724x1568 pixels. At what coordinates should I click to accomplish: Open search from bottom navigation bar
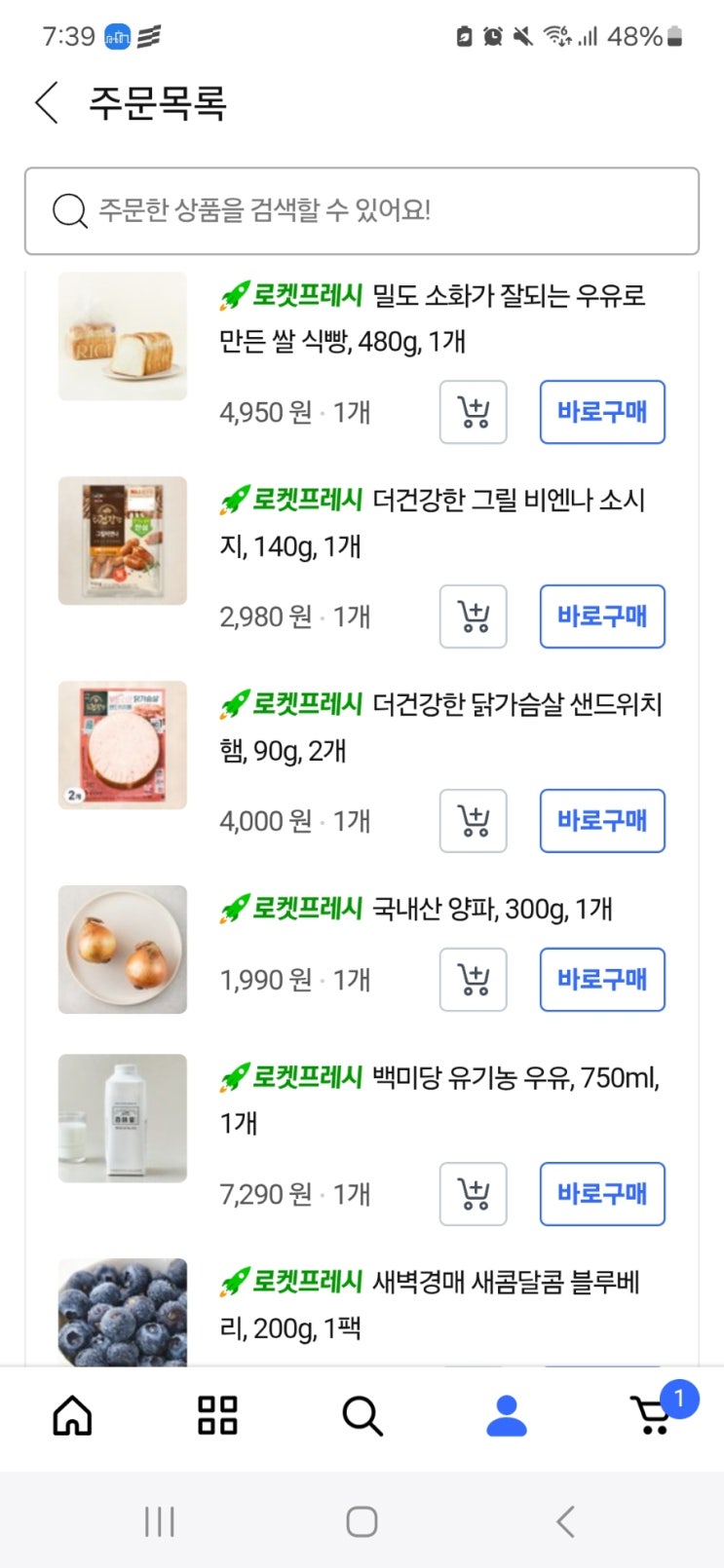coord(362,1416)
